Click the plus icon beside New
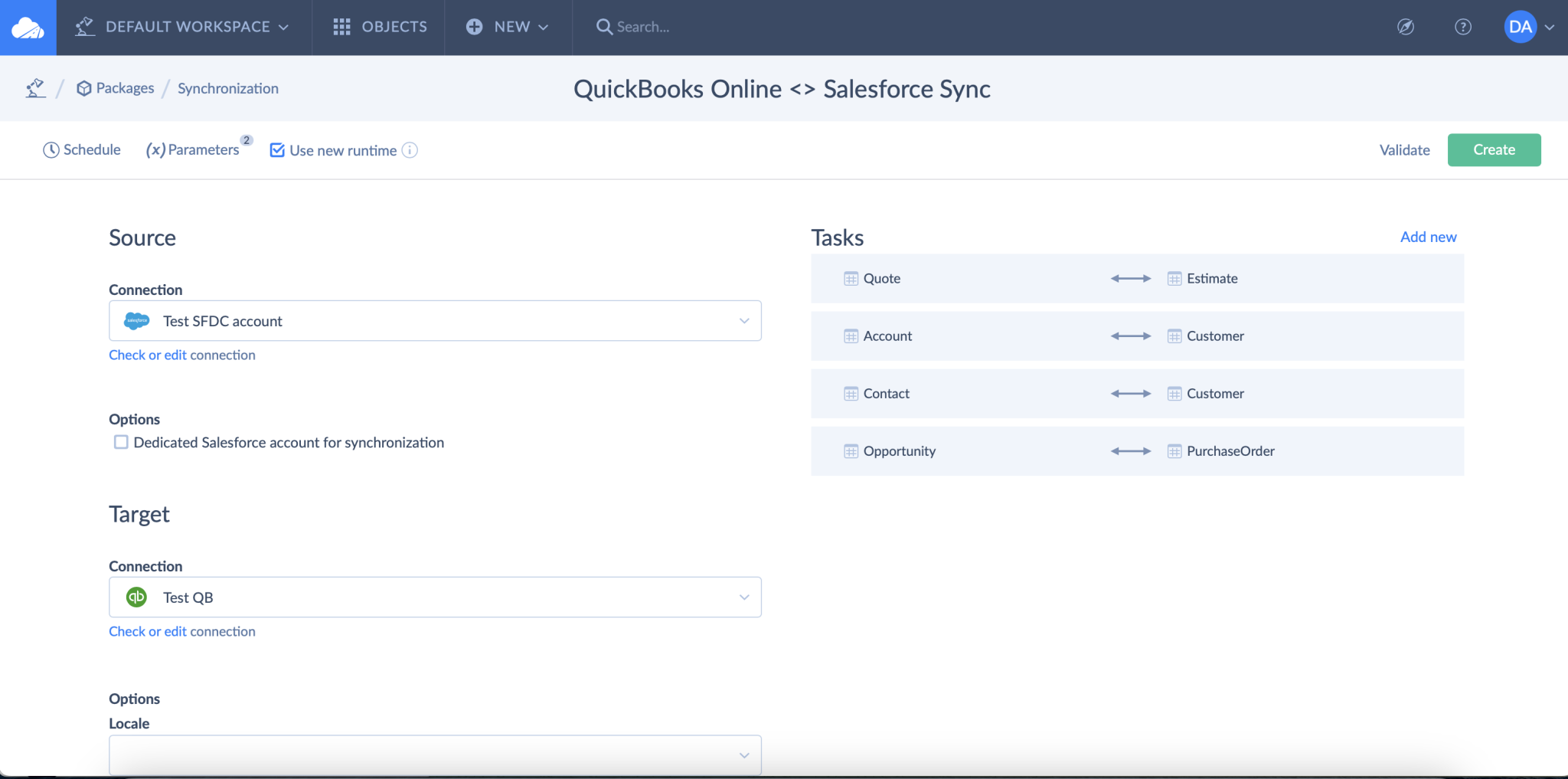Screen dimensions: 1568x779 pyautogui.click(x=475, y=27)
